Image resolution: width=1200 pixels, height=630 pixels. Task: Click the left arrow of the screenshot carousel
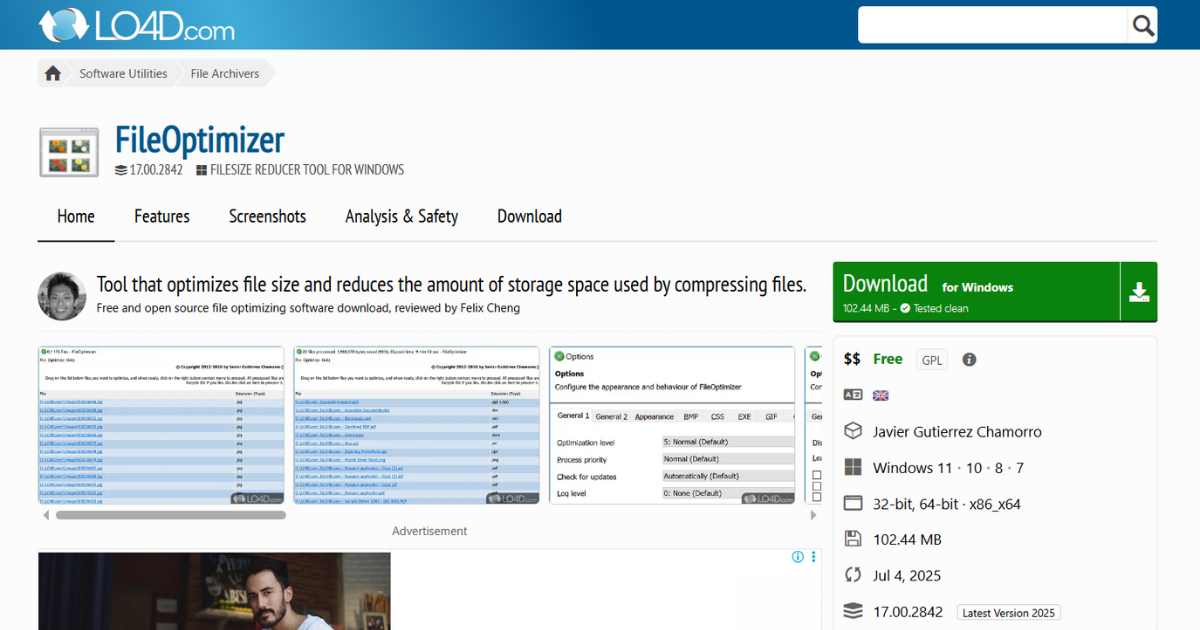pyautogui.click(x=45, y=514)
